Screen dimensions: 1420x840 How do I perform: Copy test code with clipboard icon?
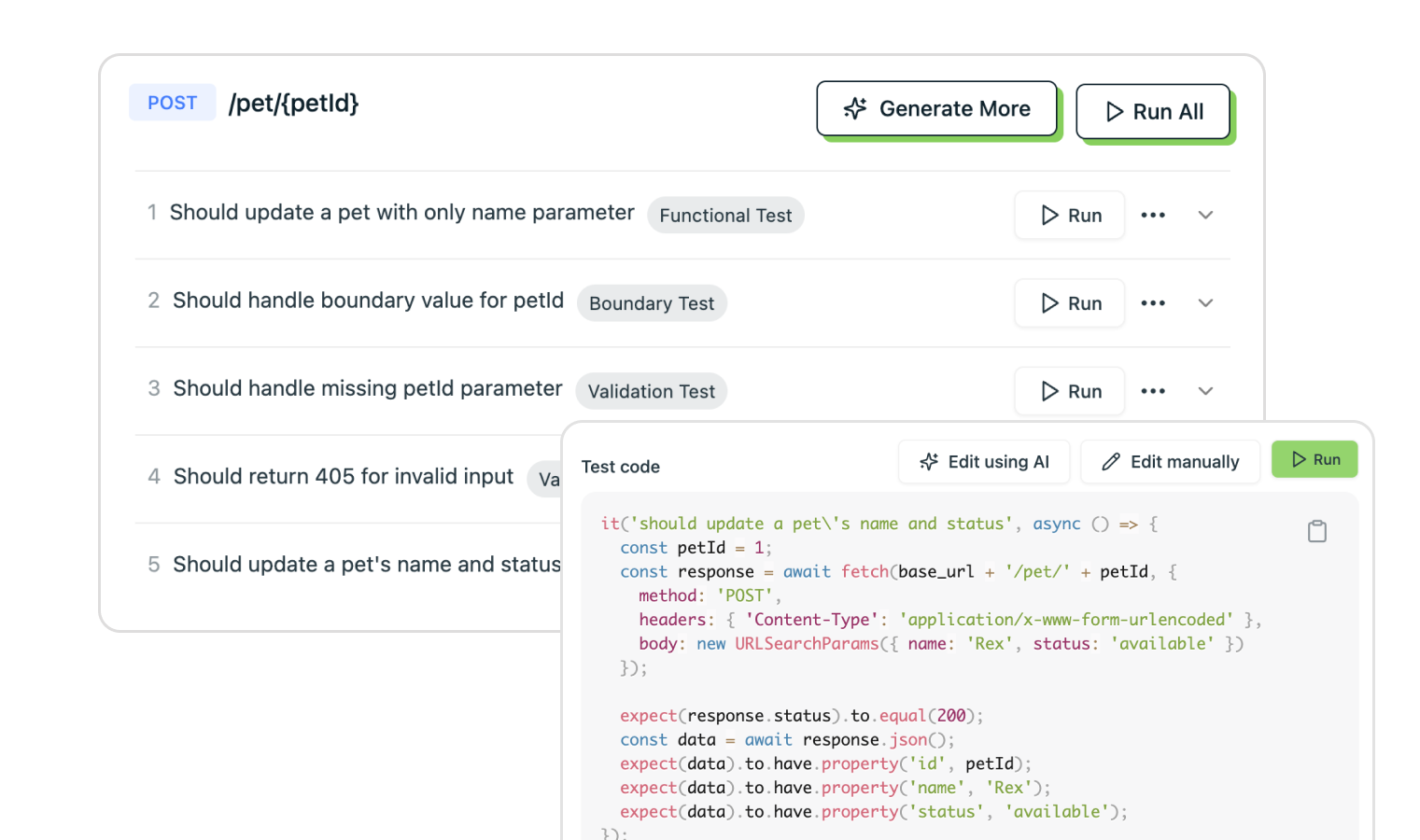pos(1317,531)
